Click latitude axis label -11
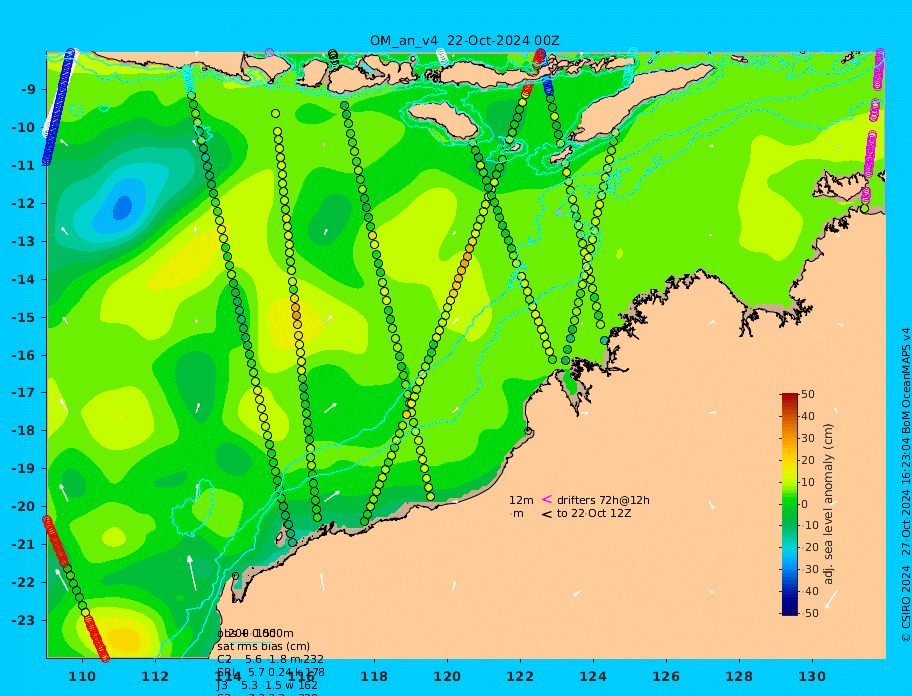 [23, 166]
